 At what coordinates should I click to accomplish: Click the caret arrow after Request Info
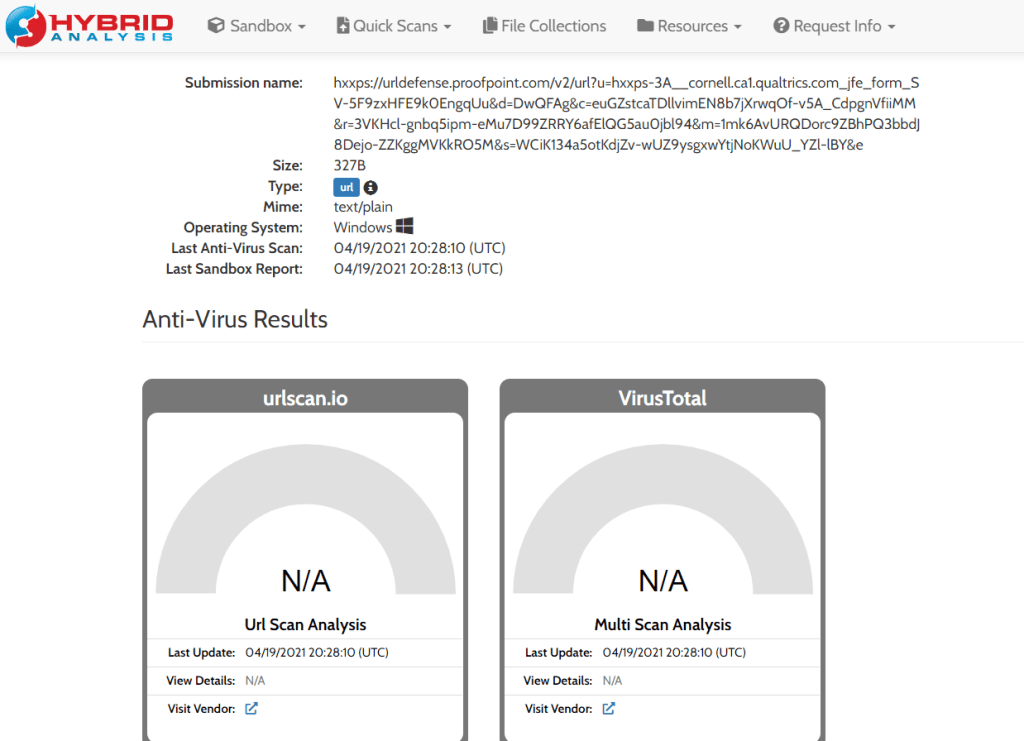pos(891,27)
